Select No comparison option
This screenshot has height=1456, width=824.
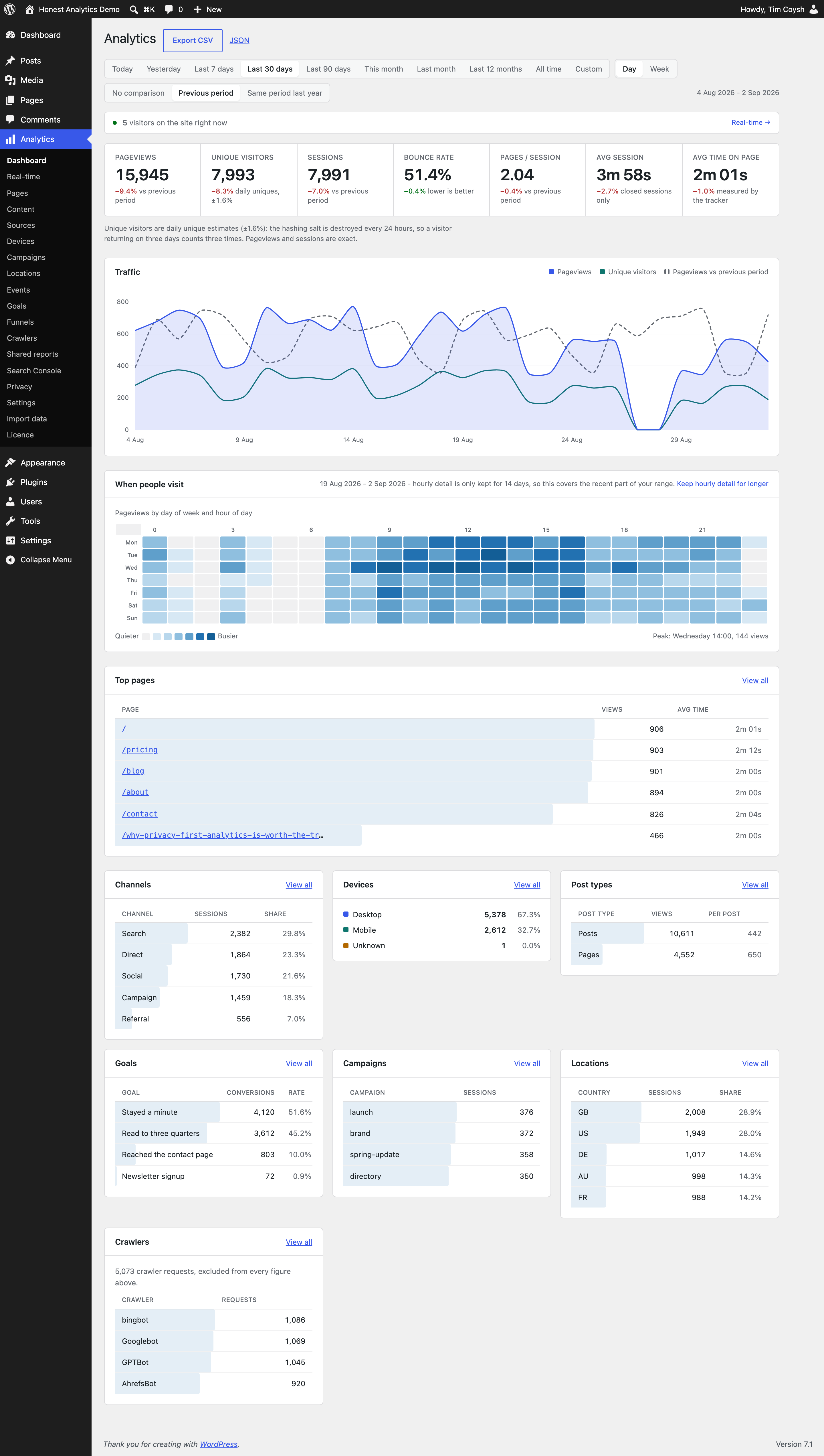pyautogui.click(x=138, y=93)
